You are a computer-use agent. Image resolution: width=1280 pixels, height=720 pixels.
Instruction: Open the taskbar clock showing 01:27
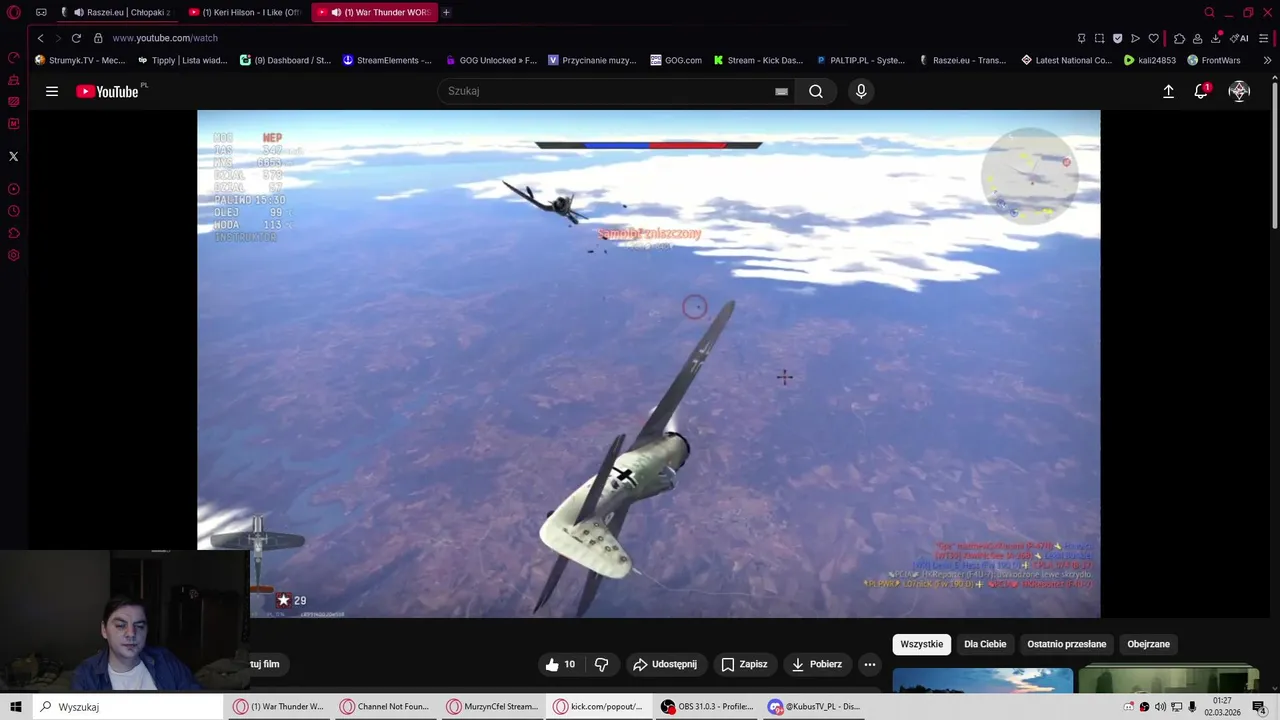click(x=1222, y=707)
